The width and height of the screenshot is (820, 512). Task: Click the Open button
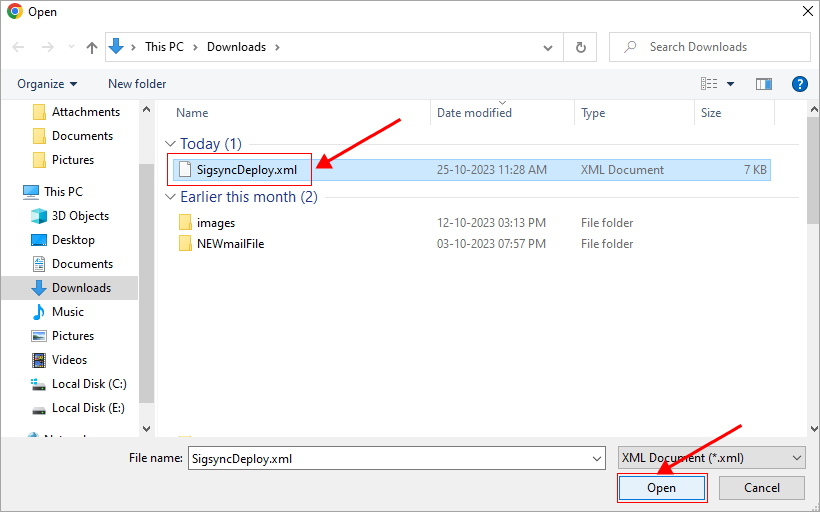click(x=661, y=488)
